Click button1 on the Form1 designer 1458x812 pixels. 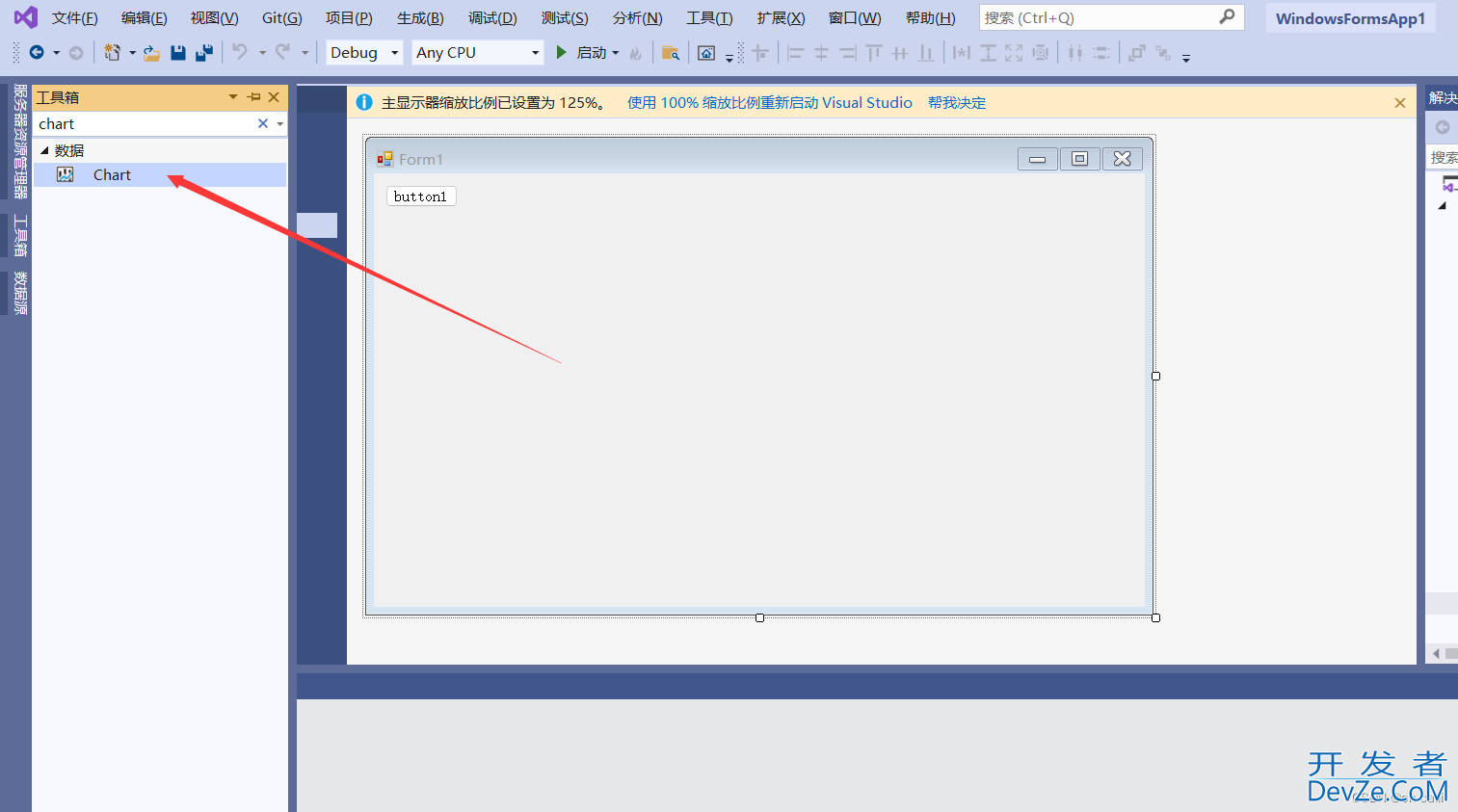coord(421,196)
